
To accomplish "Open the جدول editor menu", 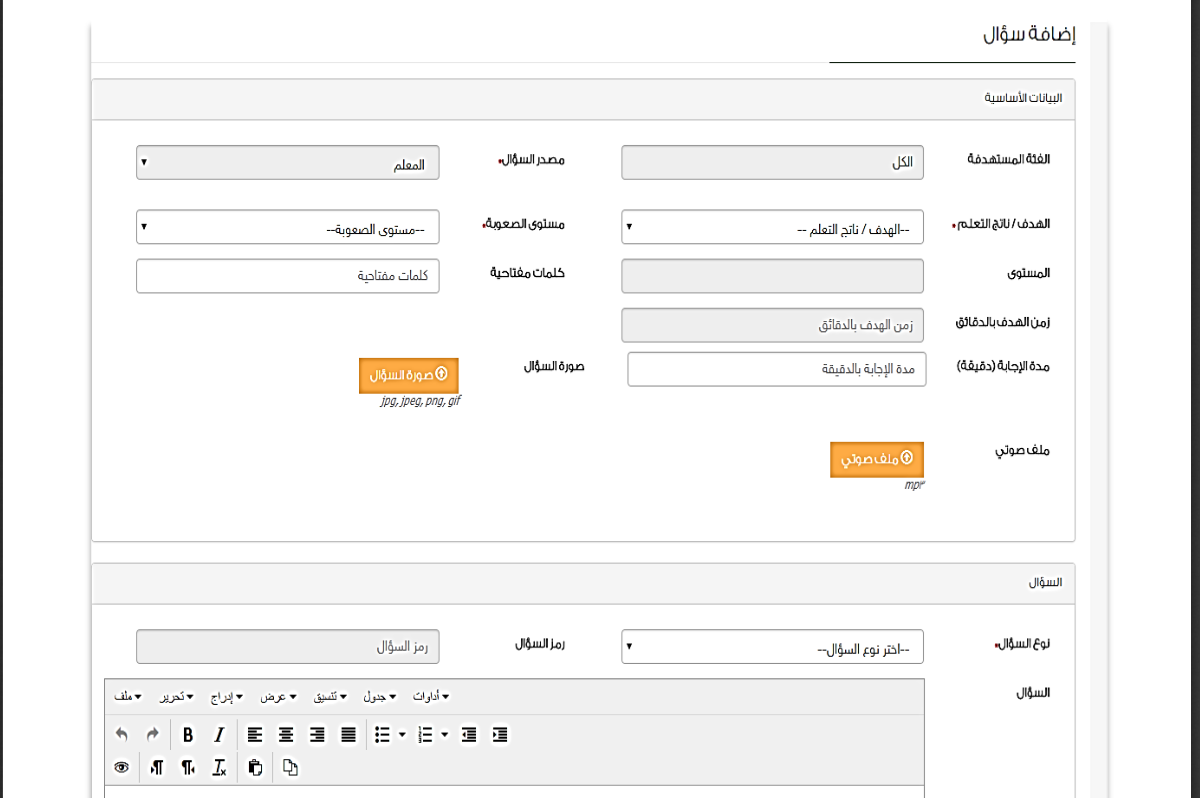I will tap(381, 696).
